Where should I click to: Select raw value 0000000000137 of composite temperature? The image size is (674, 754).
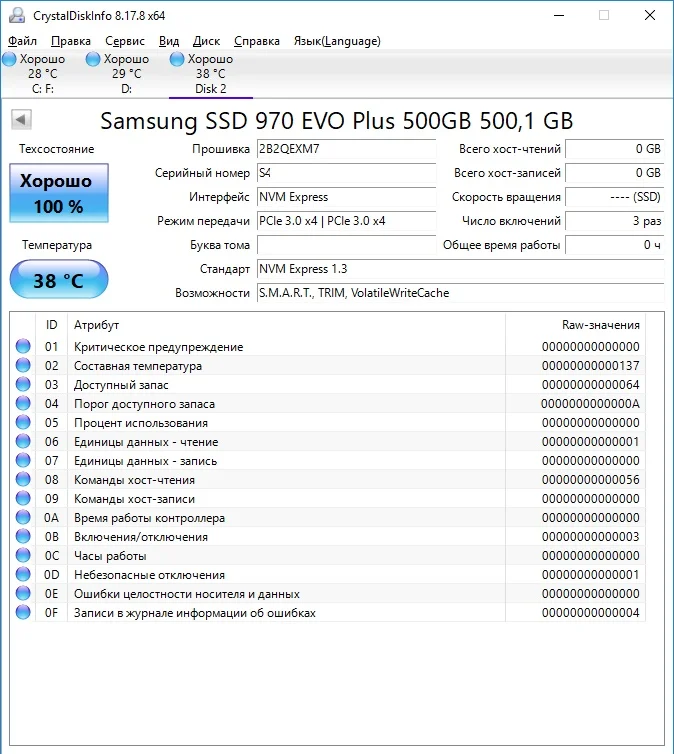pyautogui.click(x=590, y=366)
